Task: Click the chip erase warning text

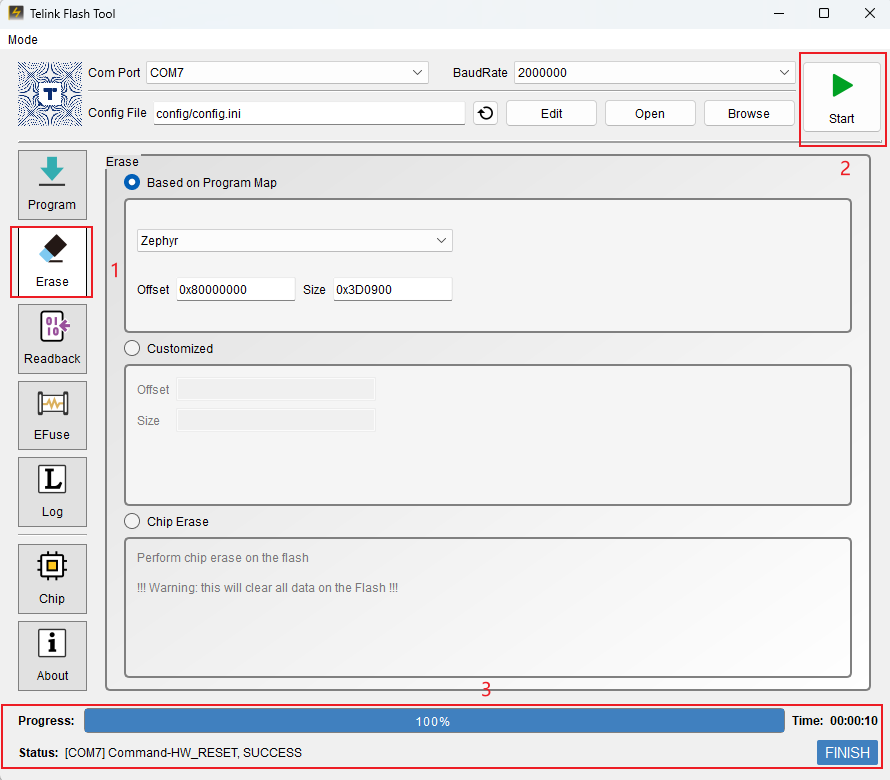Action: coord(267,588)
